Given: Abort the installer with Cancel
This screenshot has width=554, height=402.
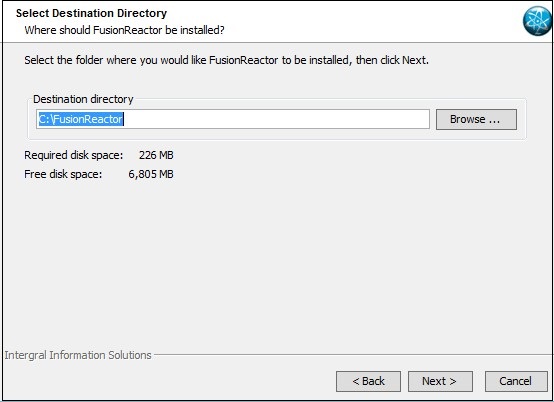Looking at the screenshot, I should tap(515, 381).
